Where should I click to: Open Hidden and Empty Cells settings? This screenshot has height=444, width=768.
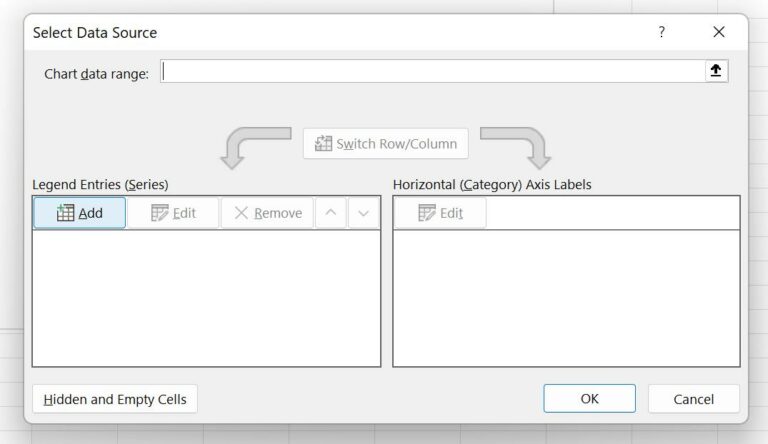115,399
